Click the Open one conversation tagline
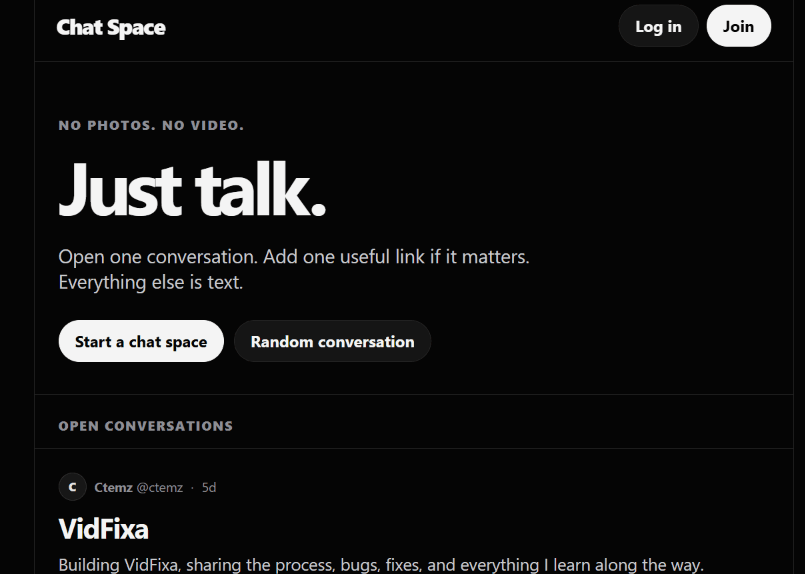Screen dimensions: 805x574 coord(294,269)
